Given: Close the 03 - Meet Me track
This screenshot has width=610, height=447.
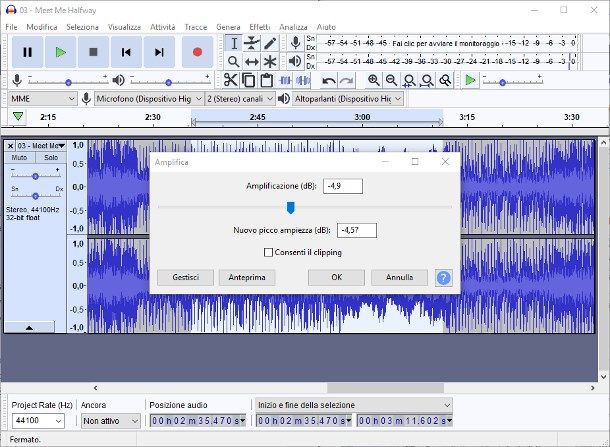Looking at the screenshot, I should coord(11,146).
